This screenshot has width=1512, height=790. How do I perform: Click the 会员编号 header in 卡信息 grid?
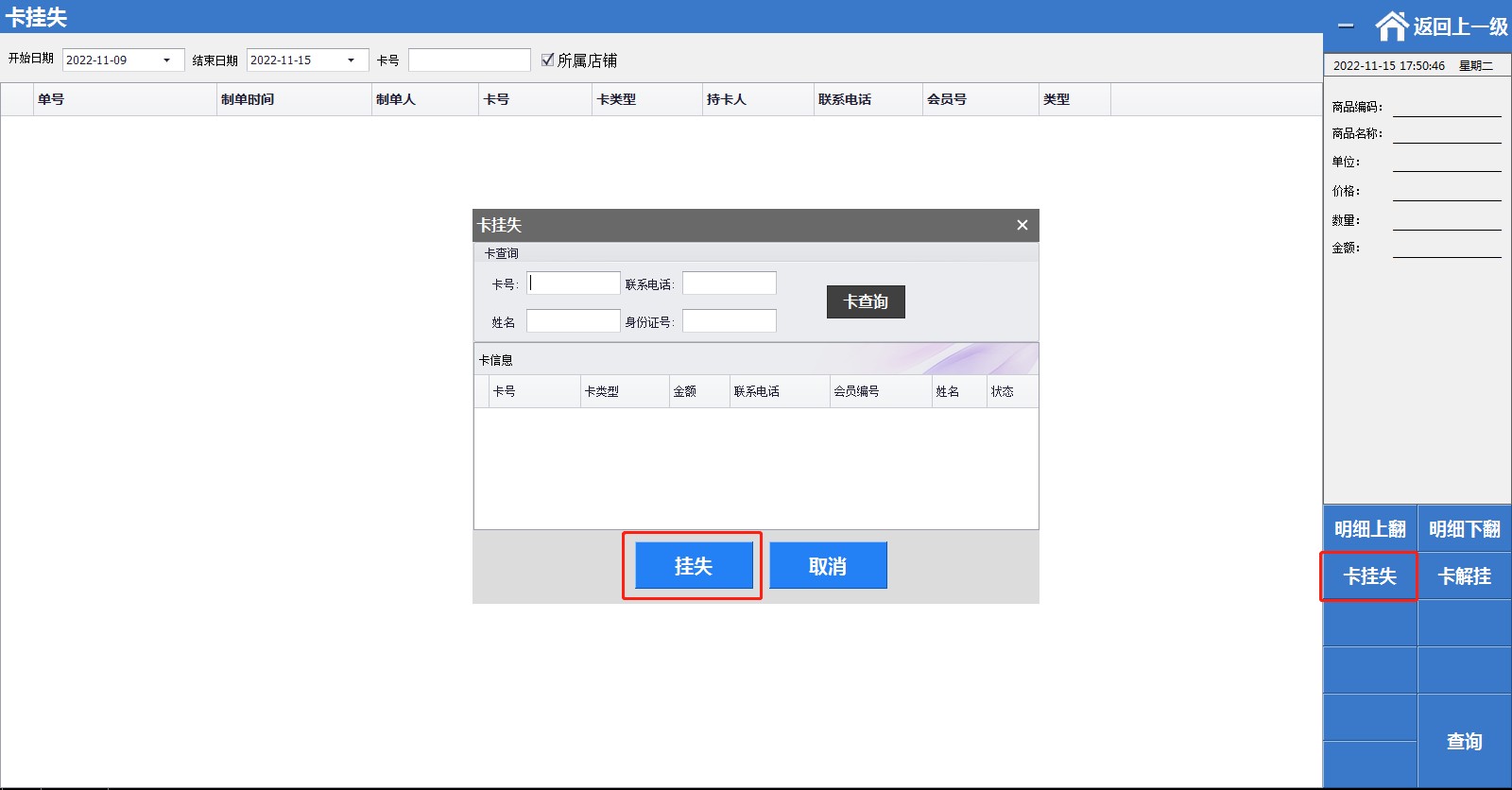[x=880, y=391]
